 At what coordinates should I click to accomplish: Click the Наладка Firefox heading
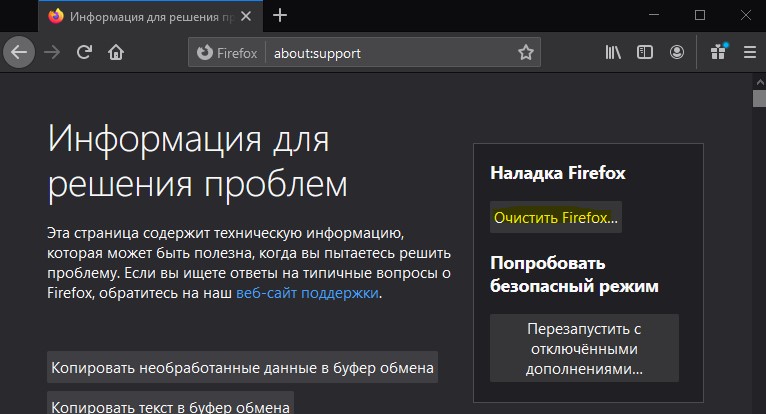558,173
